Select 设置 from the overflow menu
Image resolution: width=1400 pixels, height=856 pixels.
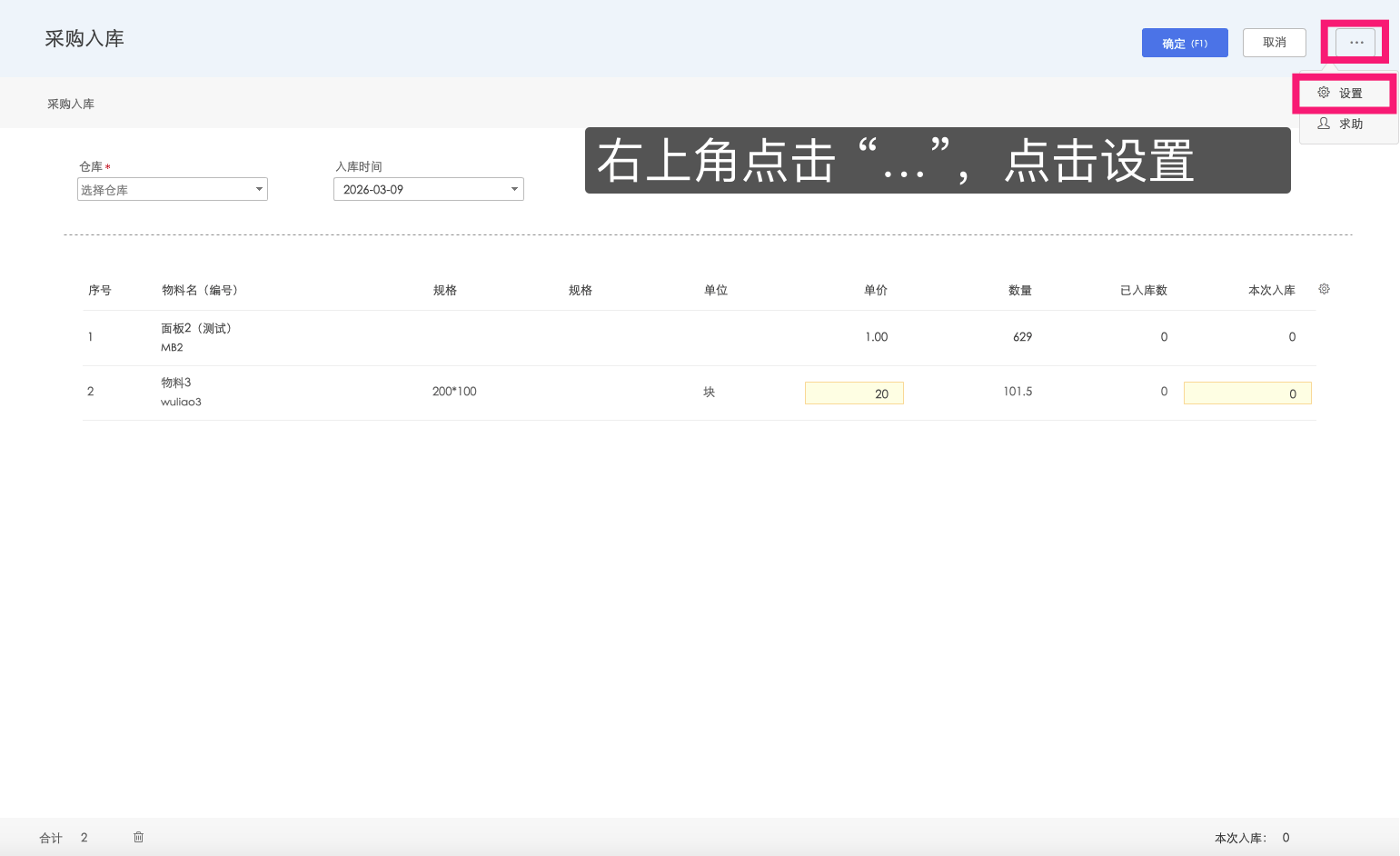coord(1349,92)
